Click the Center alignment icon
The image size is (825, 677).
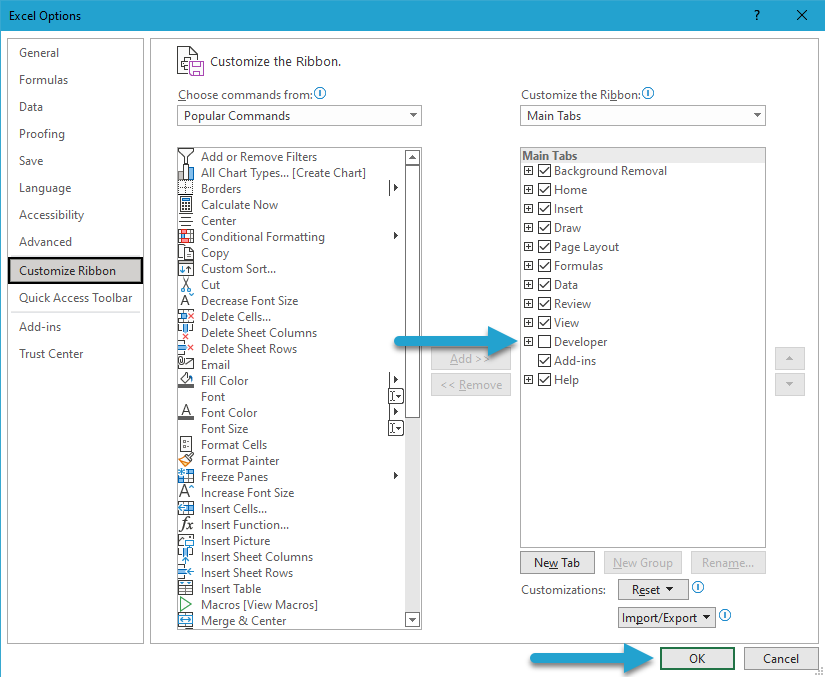(x=186, y=221)
